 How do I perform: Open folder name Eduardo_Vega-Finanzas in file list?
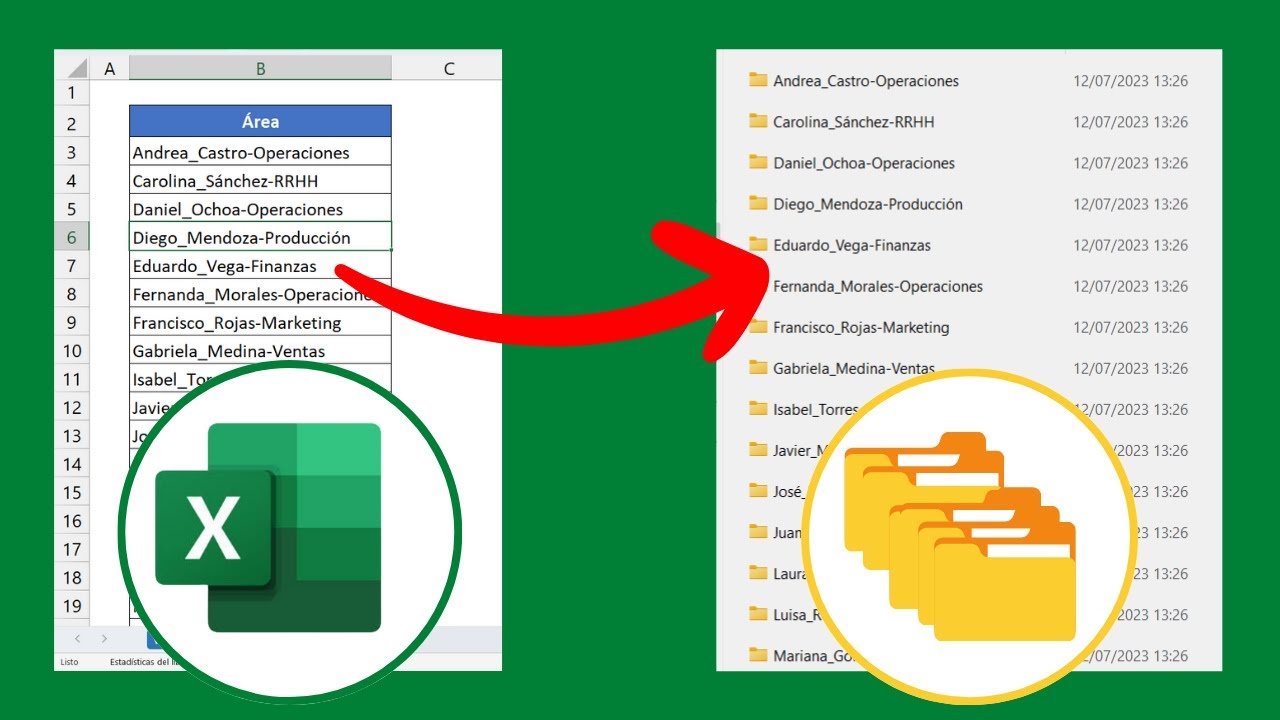tap(852, 245)
